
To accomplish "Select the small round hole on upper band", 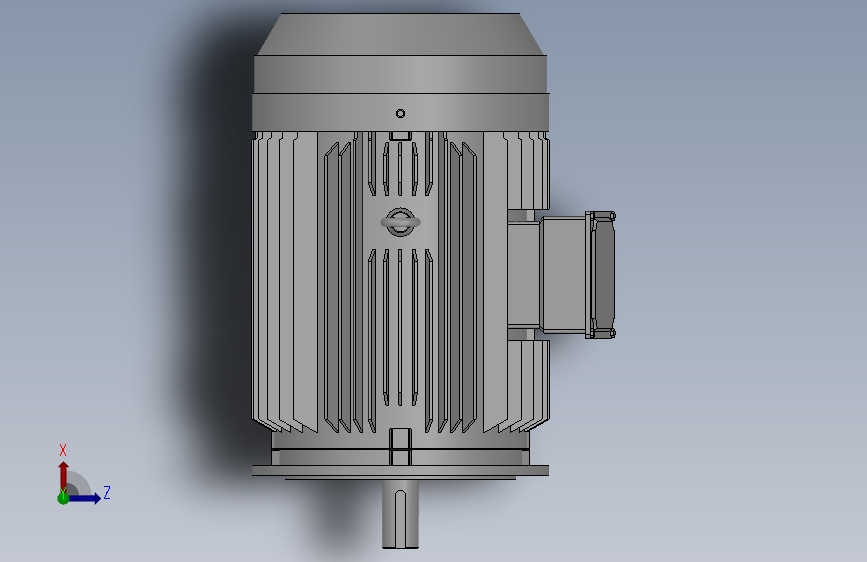I will click(400, 113).
